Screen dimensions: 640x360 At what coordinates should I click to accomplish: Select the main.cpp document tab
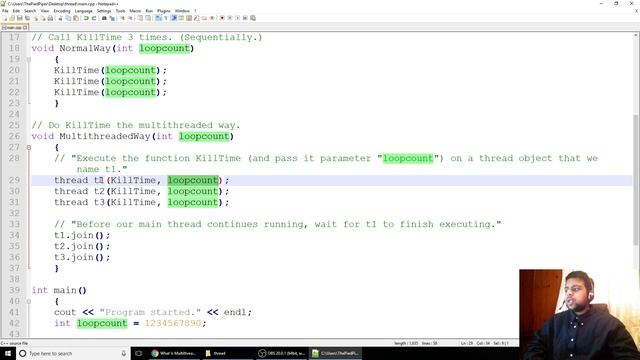click(13, 27)
